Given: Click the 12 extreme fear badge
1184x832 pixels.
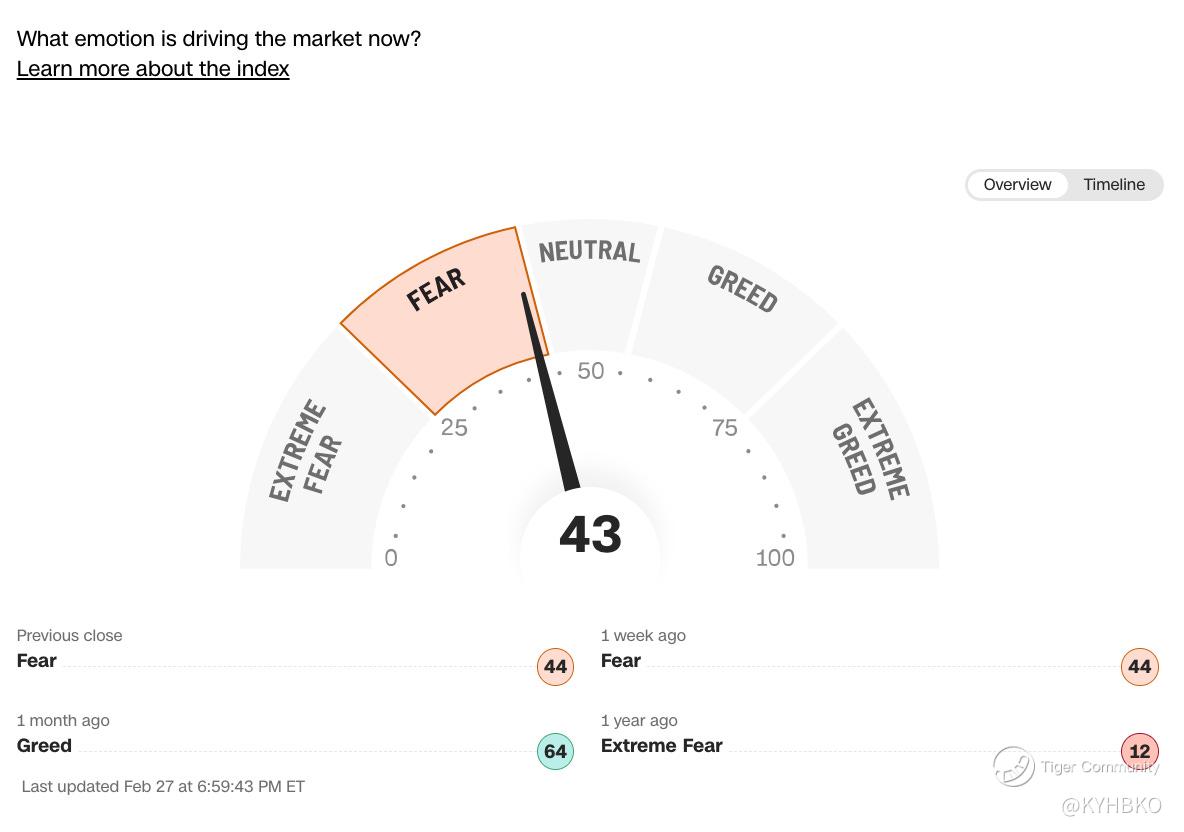Looking at the screenshot, I should [1139, 752].
